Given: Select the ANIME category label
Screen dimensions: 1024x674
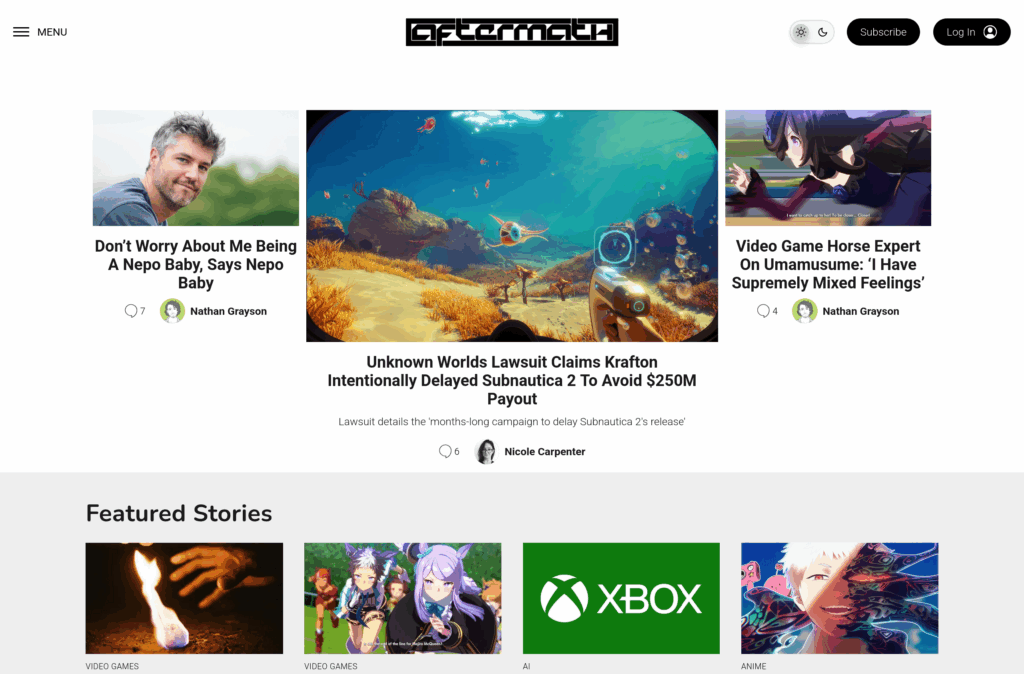Looking at the screenshot, I should 754,666.
